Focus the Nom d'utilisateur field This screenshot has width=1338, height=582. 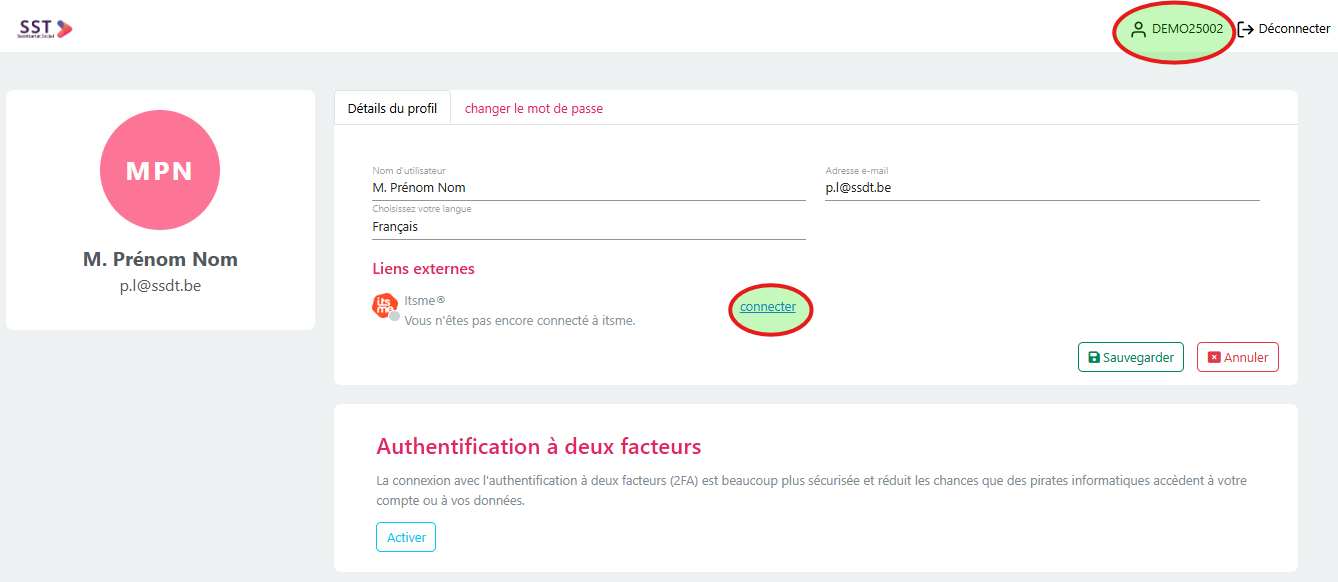tap(588, 187)
